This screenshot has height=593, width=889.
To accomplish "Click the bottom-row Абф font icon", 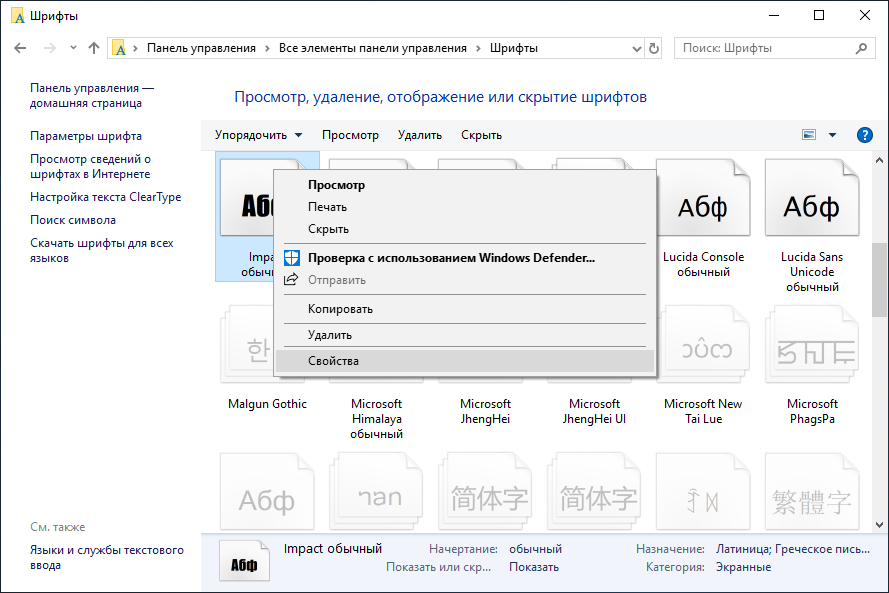I will pos(267,492).
